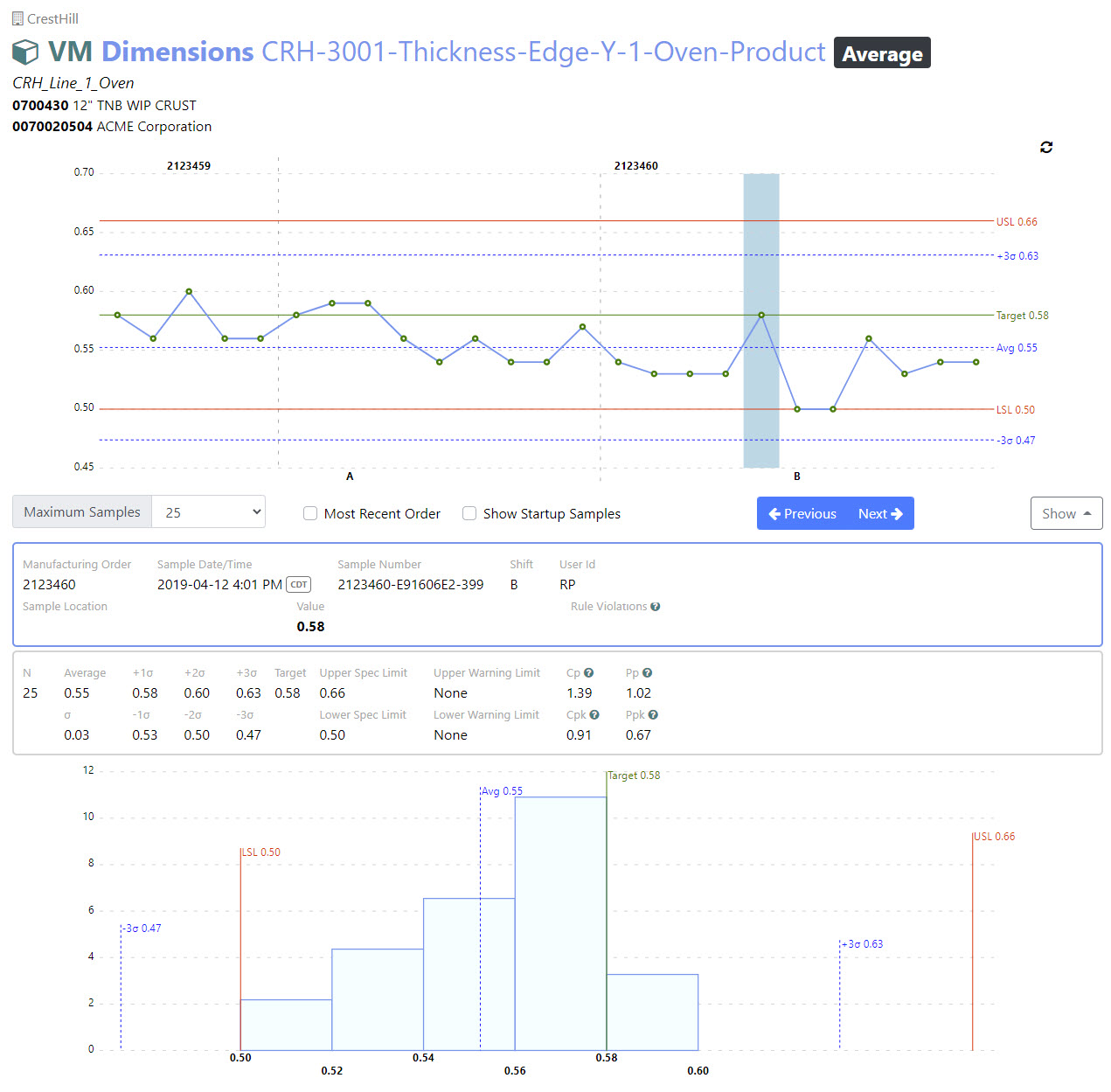Click the Rule Violations help icon
Viewport: 1111px width, 1092px height.
point(656,607)
